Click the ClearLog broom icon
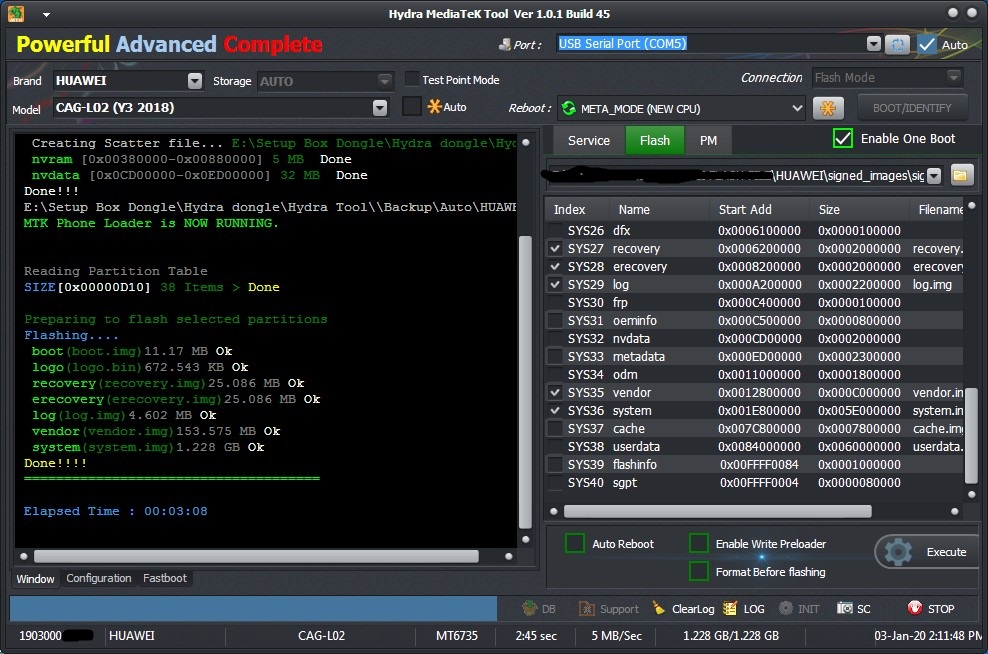Image resolution: width=988 pixels, height=654 pixels. pyautogui.click(x=658, y=608)
